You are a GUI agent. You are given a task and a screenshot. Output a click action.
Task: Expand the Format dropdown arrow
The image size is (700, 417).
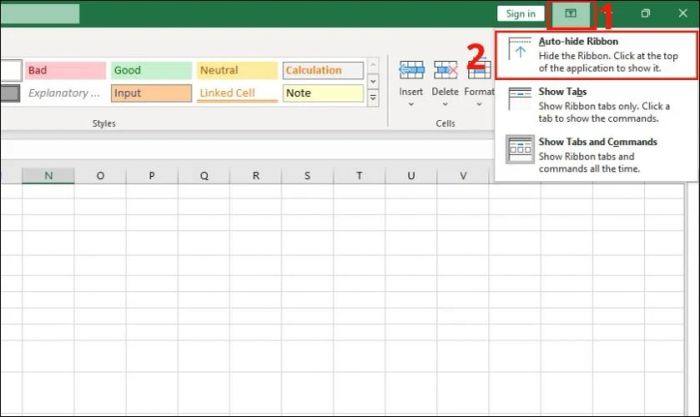tap(479, 104)
